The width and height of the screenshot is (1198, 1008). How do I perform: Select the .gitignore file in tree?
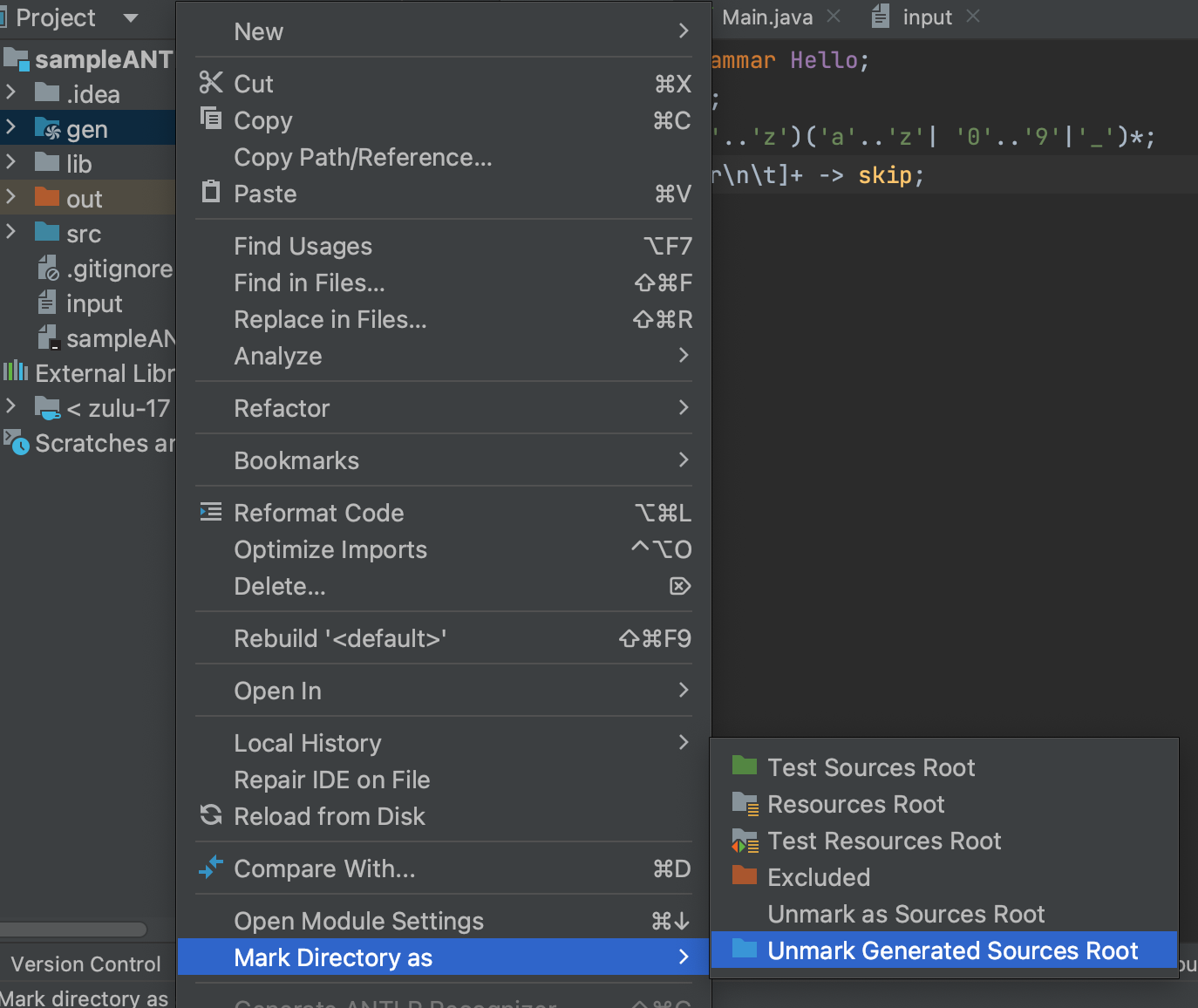point(119,269)
